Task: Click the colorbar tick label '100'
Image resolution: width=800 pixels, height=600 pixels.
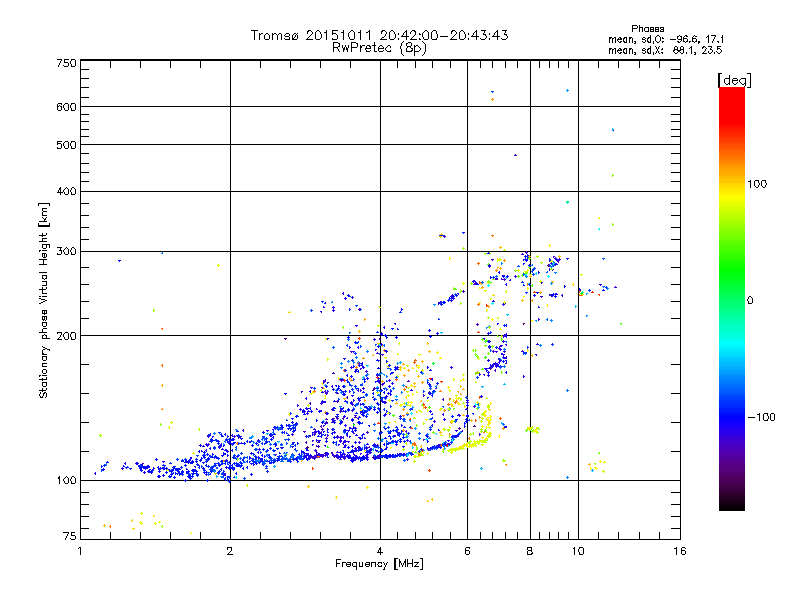Action: pyautogui.click(x=757, y=184)
